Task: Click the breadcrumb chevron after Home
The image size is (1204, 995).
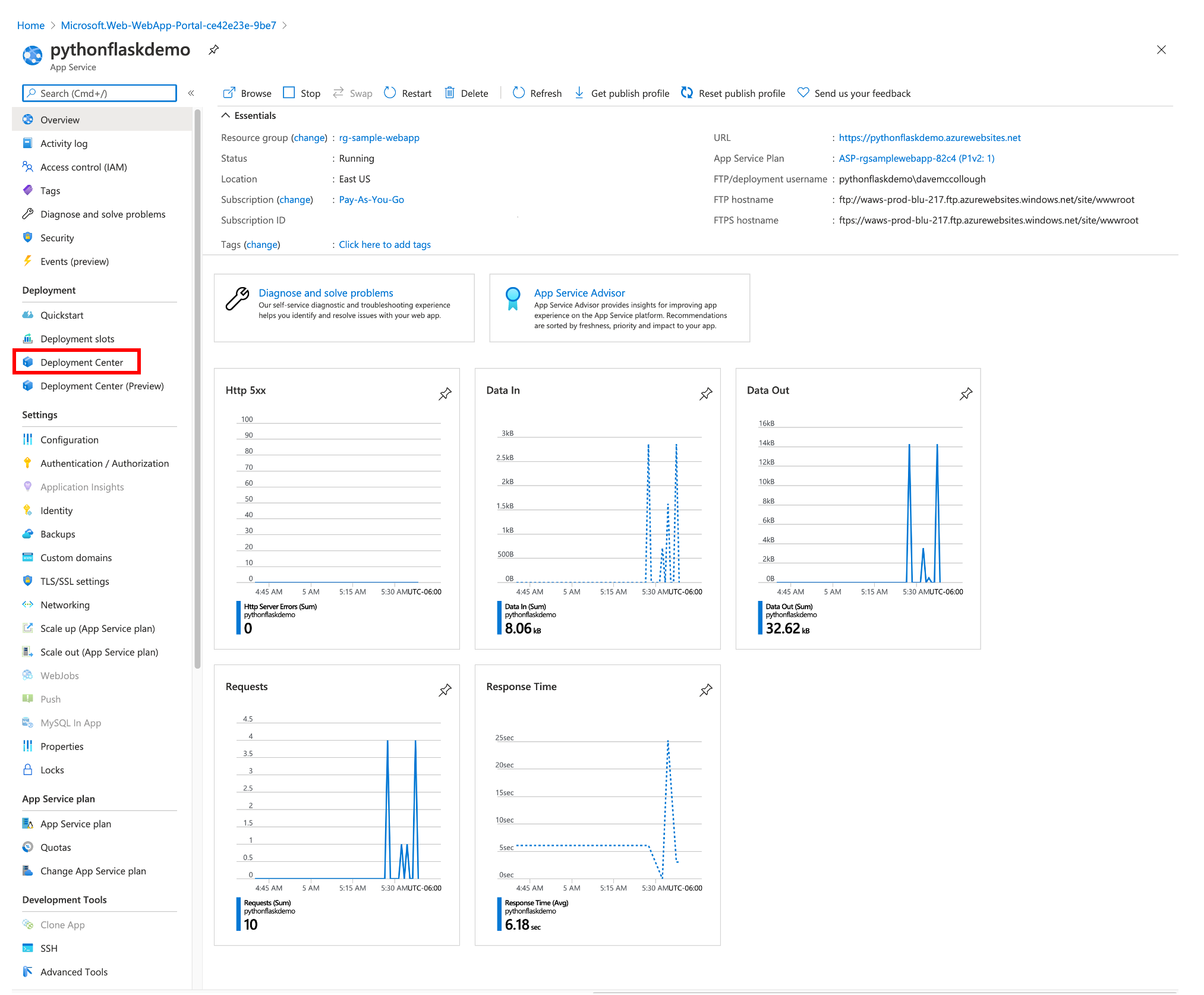Action: pyautogui.click(x=53, y=26)
